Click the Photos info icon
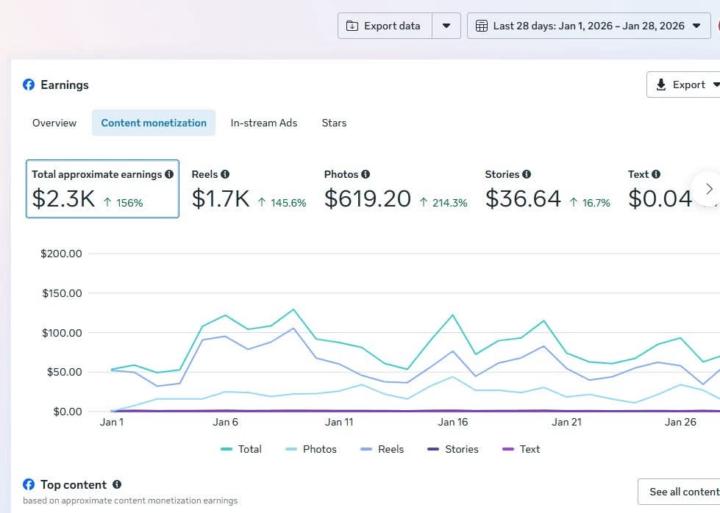 click(365, 174)
